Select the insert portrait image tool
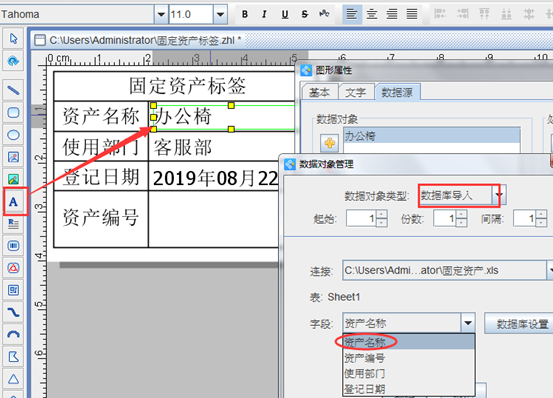The image size is (553, 398). [13, 157]
